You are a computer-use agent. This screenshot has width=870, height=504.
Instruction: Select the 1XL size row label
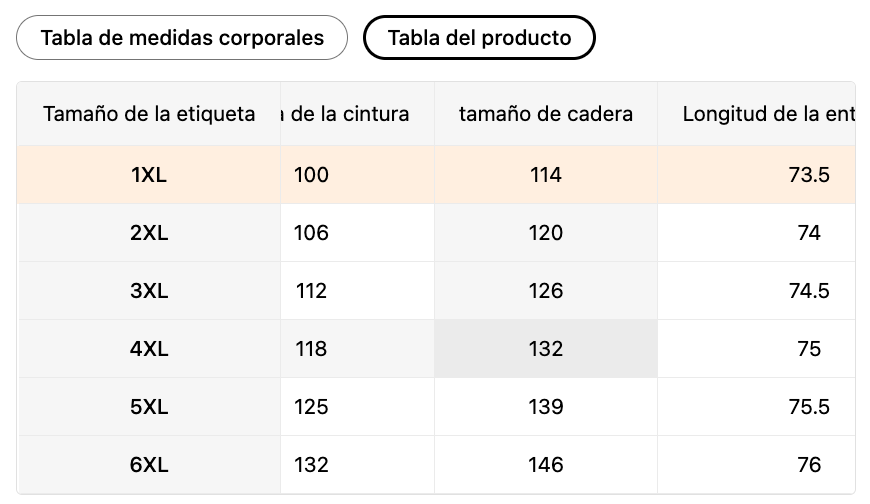click(149, 175)
